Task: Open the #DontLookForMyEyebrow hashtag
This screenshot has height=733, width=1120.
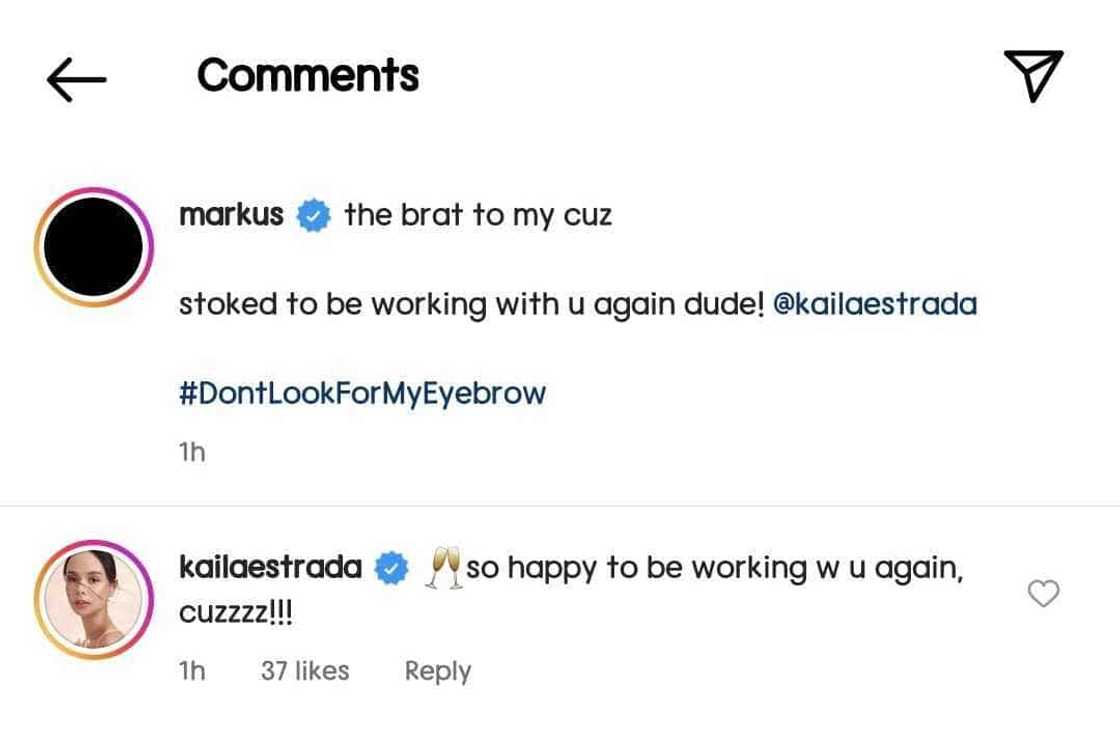Action: 362,392
